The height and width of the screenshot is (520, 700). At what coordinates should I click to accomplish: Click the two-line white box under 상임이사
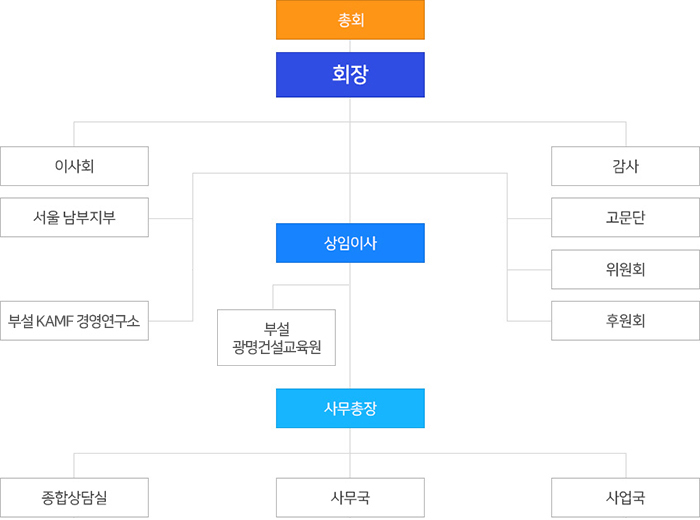point(276,338)
